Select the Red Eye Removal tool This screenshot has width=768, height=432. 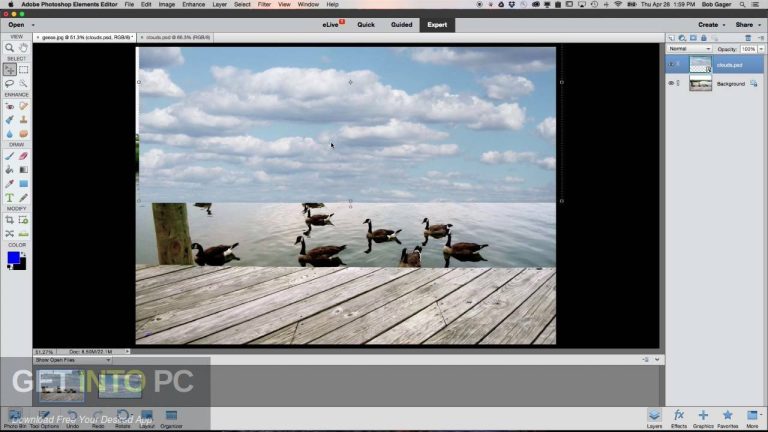point(9,106)
